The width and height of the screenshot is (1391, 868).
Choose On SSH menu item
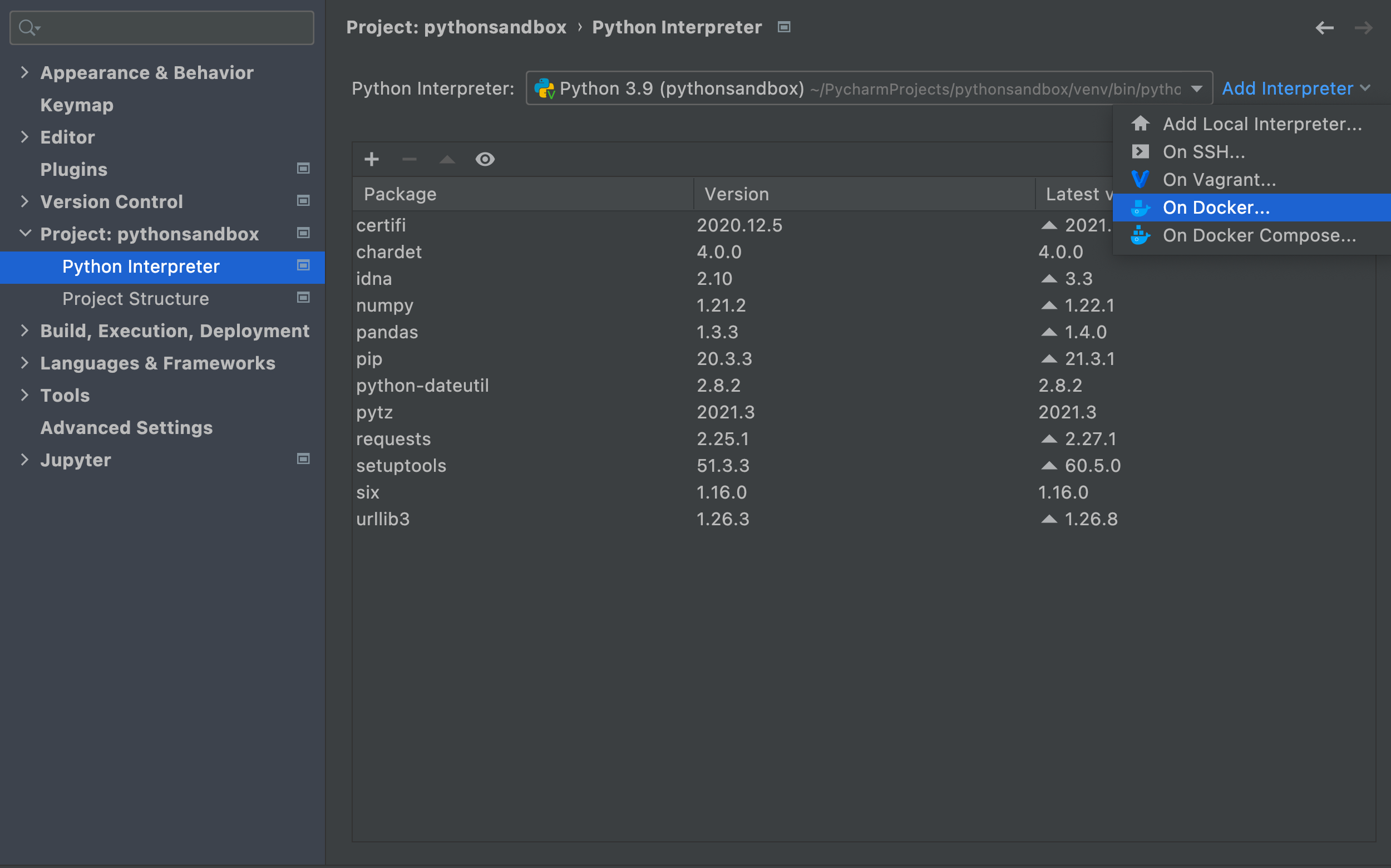pyautogui.click(x=1251, y=151)
